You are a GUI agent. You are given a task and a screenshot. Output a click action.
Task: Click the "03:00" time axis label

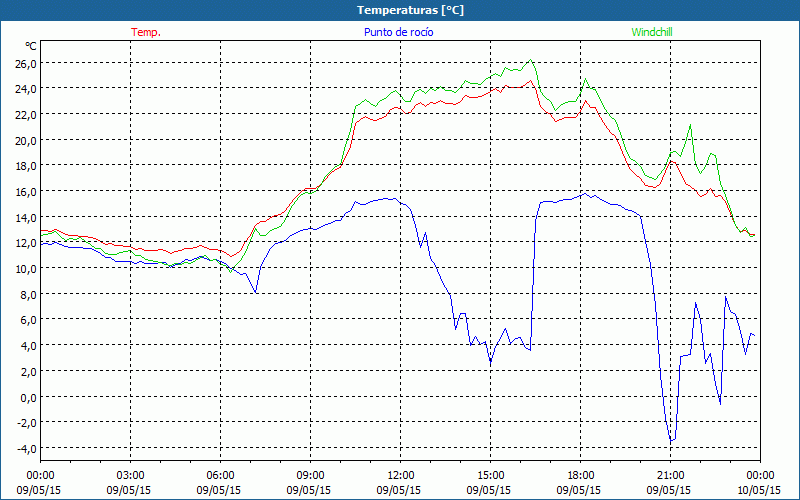coord(130,476)
